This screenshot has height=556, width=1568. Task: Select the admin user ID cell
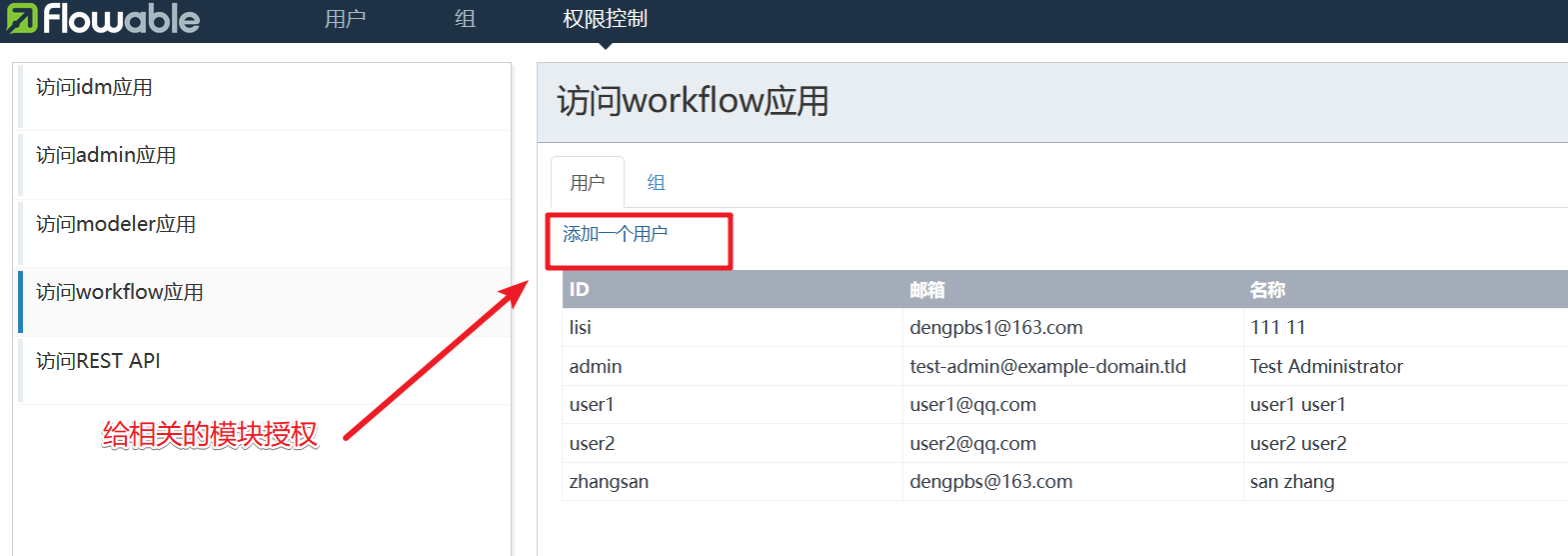pyautogui.click(x=733, y=366)
